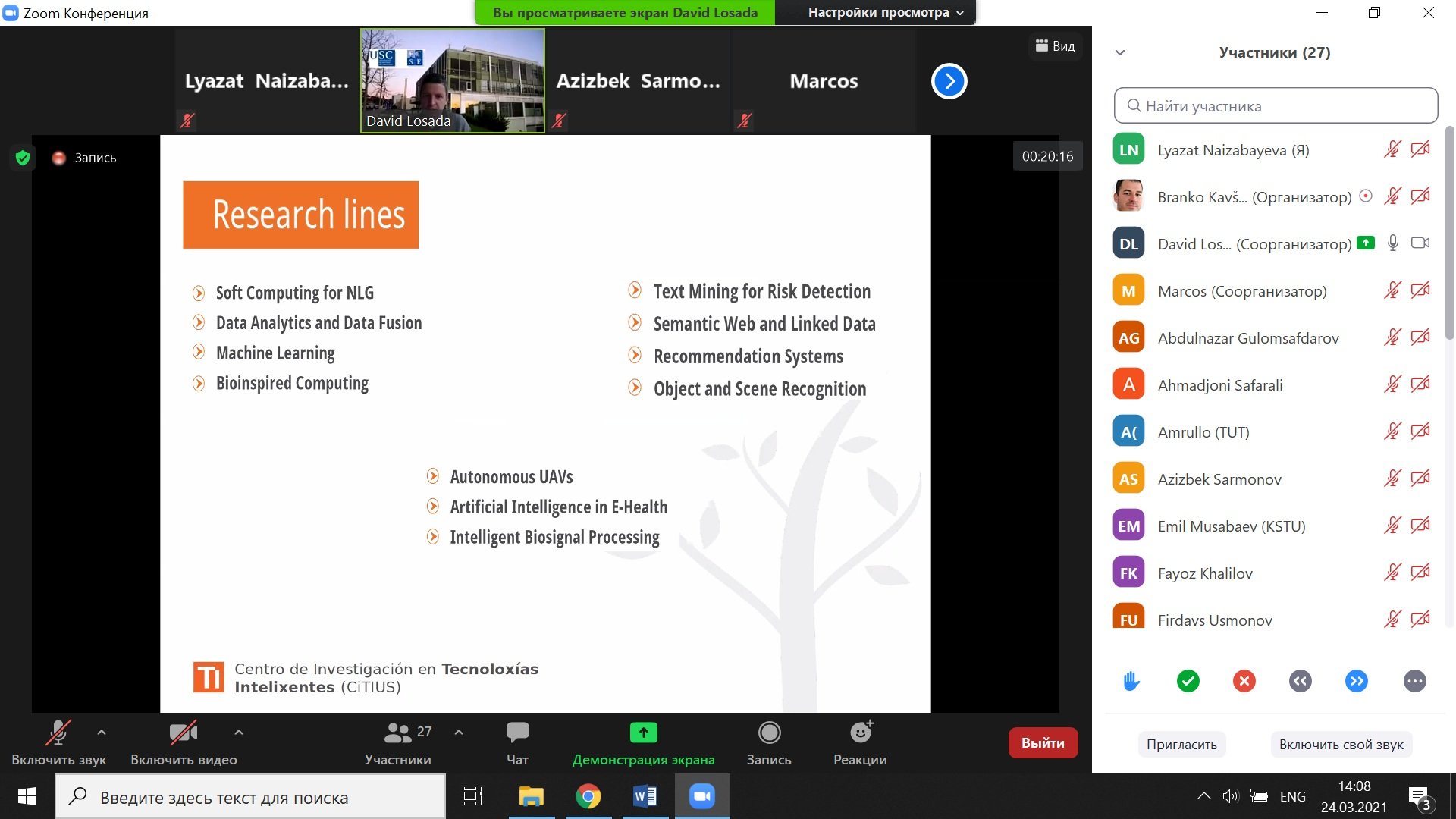Image resolution: width=1456 pixels, height=819 pixels.
Task: Click muted mic icon for Marcos in list
Action: click(x=1393, y=290)
